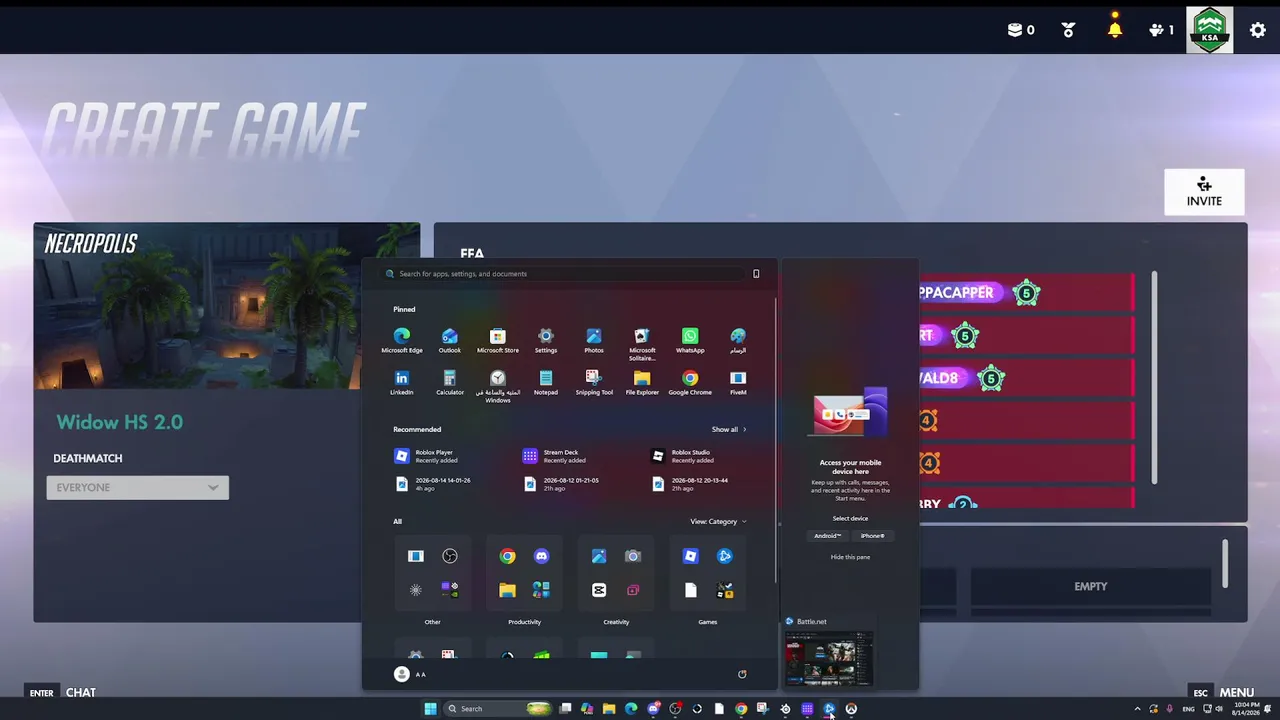Screen dimensions: 1280x720
Task: Open the Calculator app
Action: coord(449,383)
